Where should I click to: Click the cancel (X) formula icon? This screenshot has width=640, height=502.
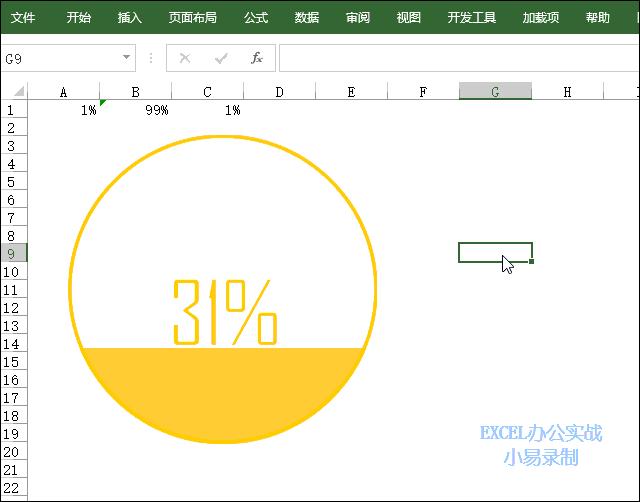[185, 58]
